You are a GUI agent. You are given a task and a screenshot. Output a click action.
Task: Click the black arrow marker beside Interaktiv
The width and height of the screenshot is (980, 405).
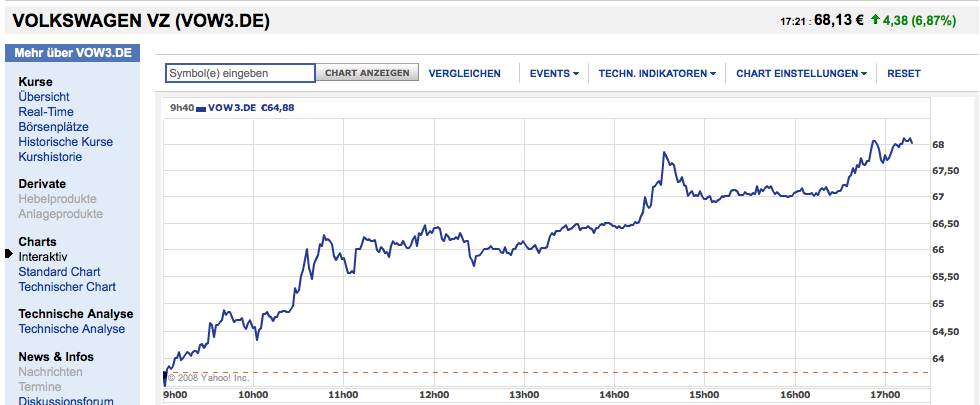(8, 254)
